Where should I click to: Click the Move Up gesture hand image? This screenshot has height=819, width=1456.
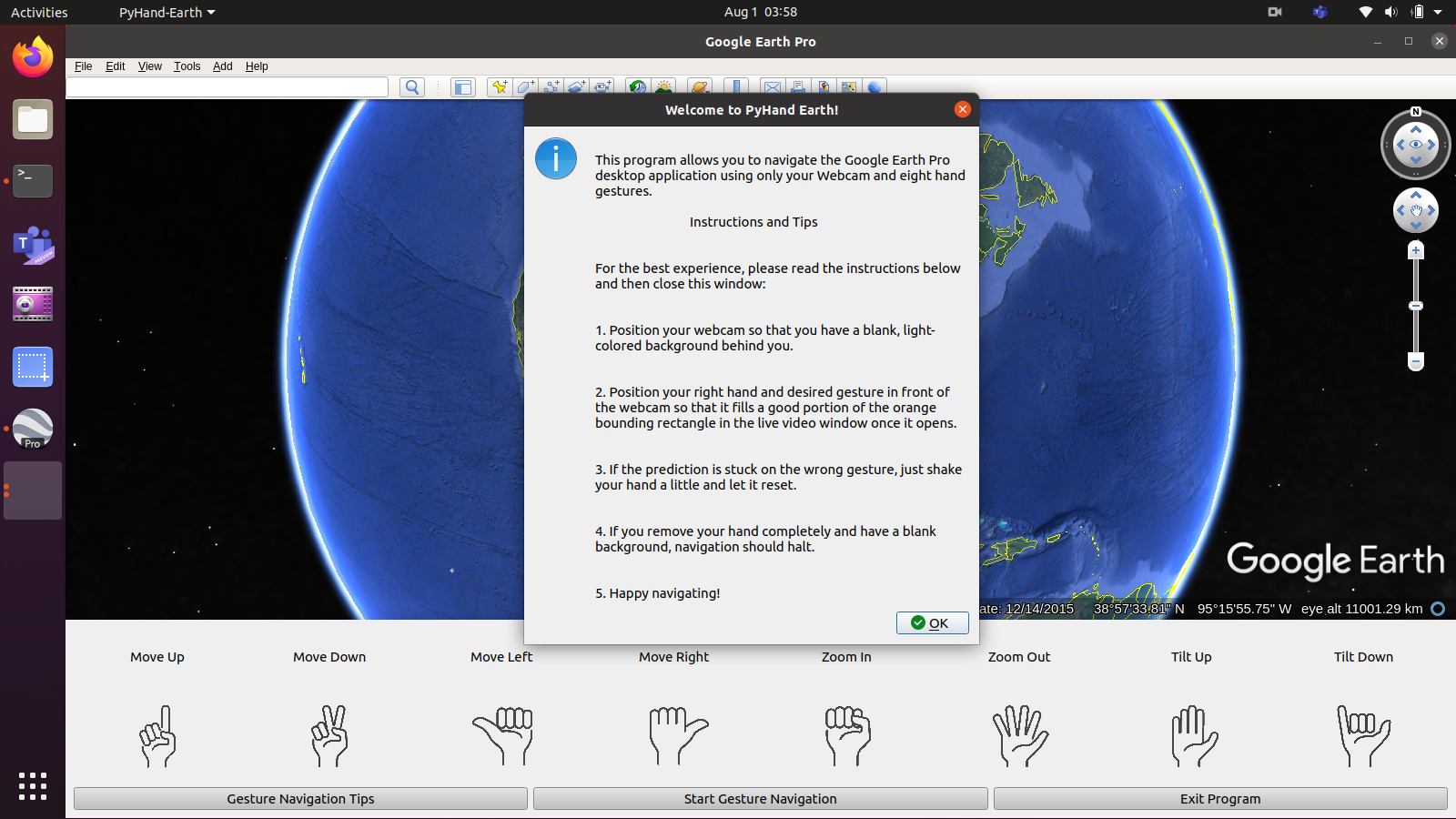click(157, 735)
